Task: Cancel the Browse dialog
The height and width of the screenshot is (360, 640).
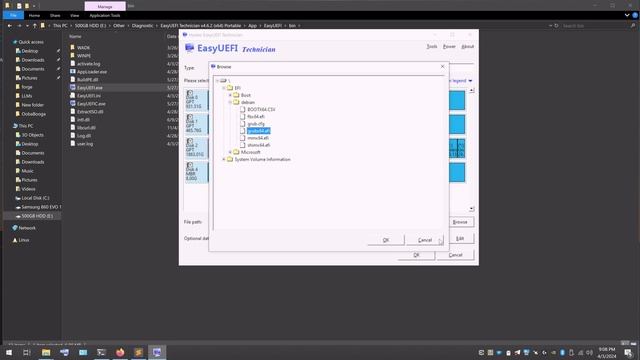Action: coord(425,240)
